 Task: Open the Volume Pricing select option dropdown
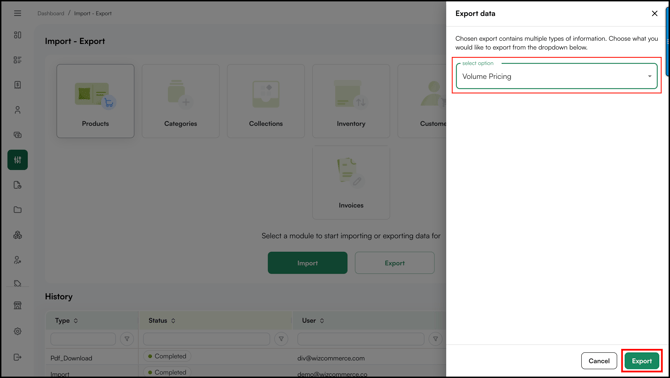click(556, 76)
